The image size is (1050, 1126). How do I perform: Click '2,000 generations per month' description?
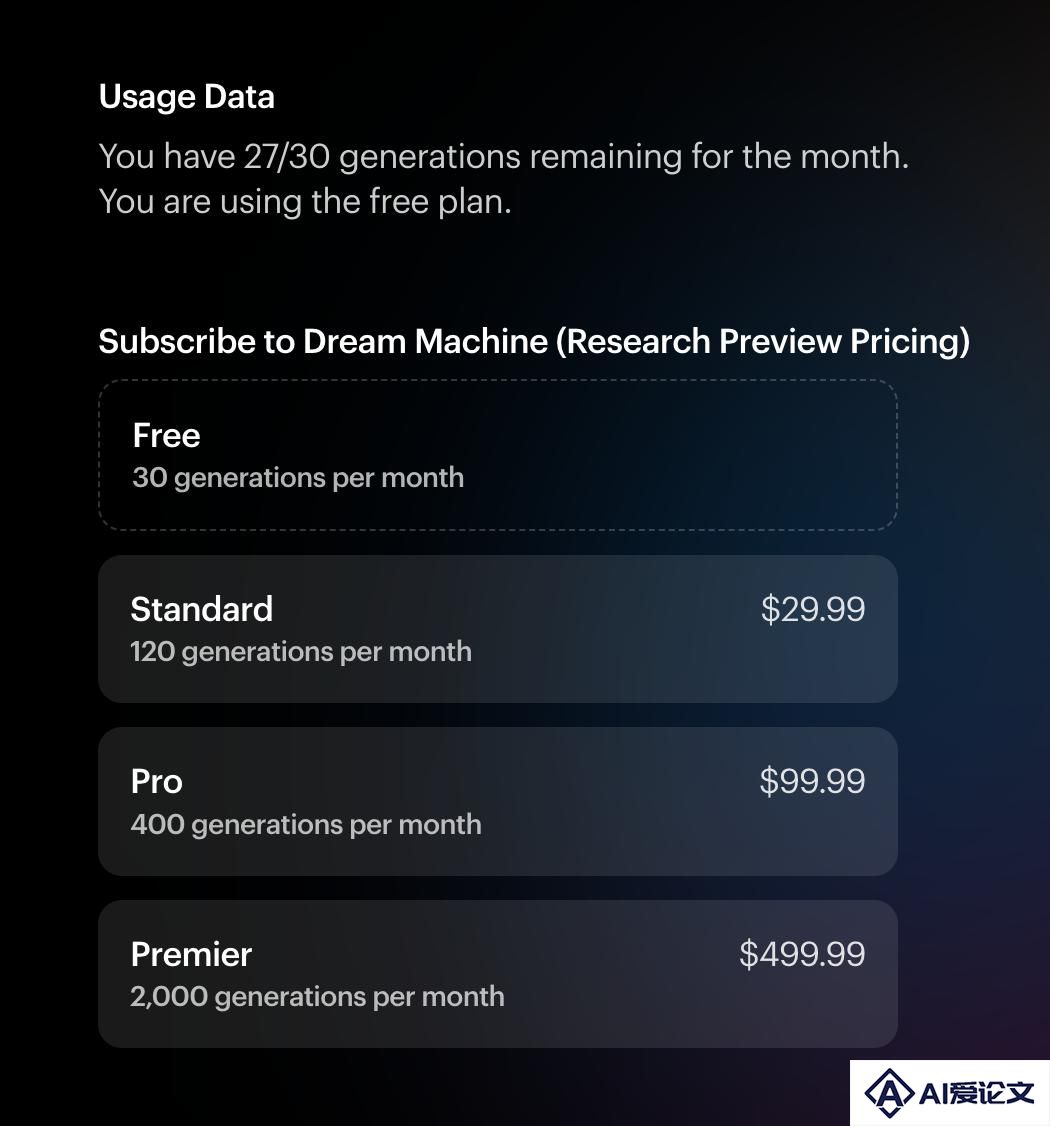(317, 997)
